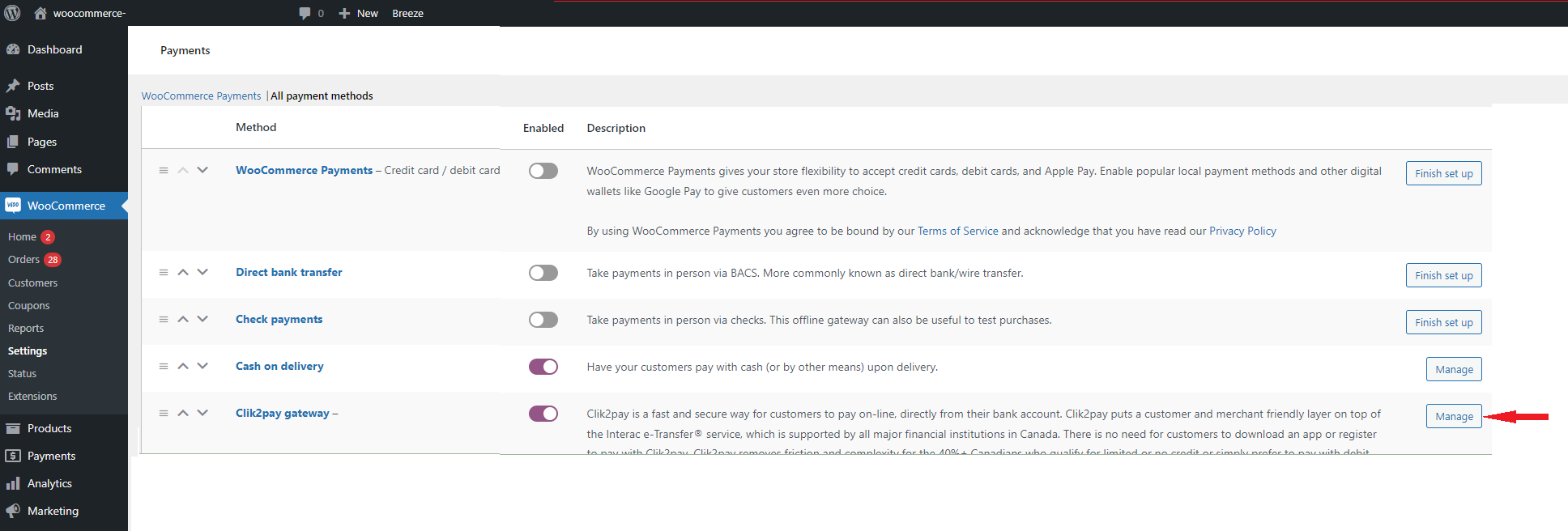The width and height of the screenshot is (1568, 531).
Task: Click Manage for Clik2pay gateway
Action: tap(1454, 416)
